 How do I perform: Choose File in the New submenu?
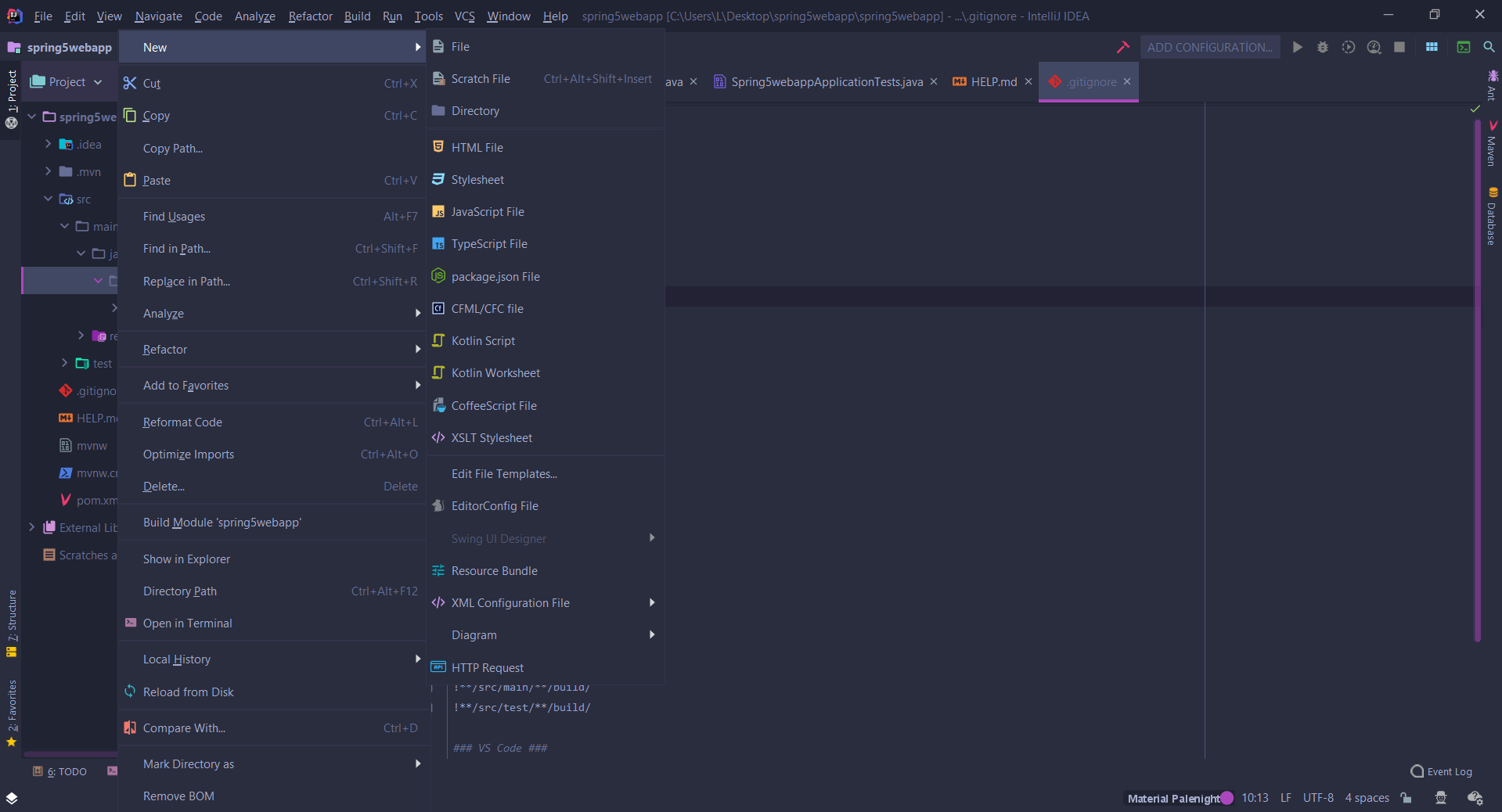point(546,47)
